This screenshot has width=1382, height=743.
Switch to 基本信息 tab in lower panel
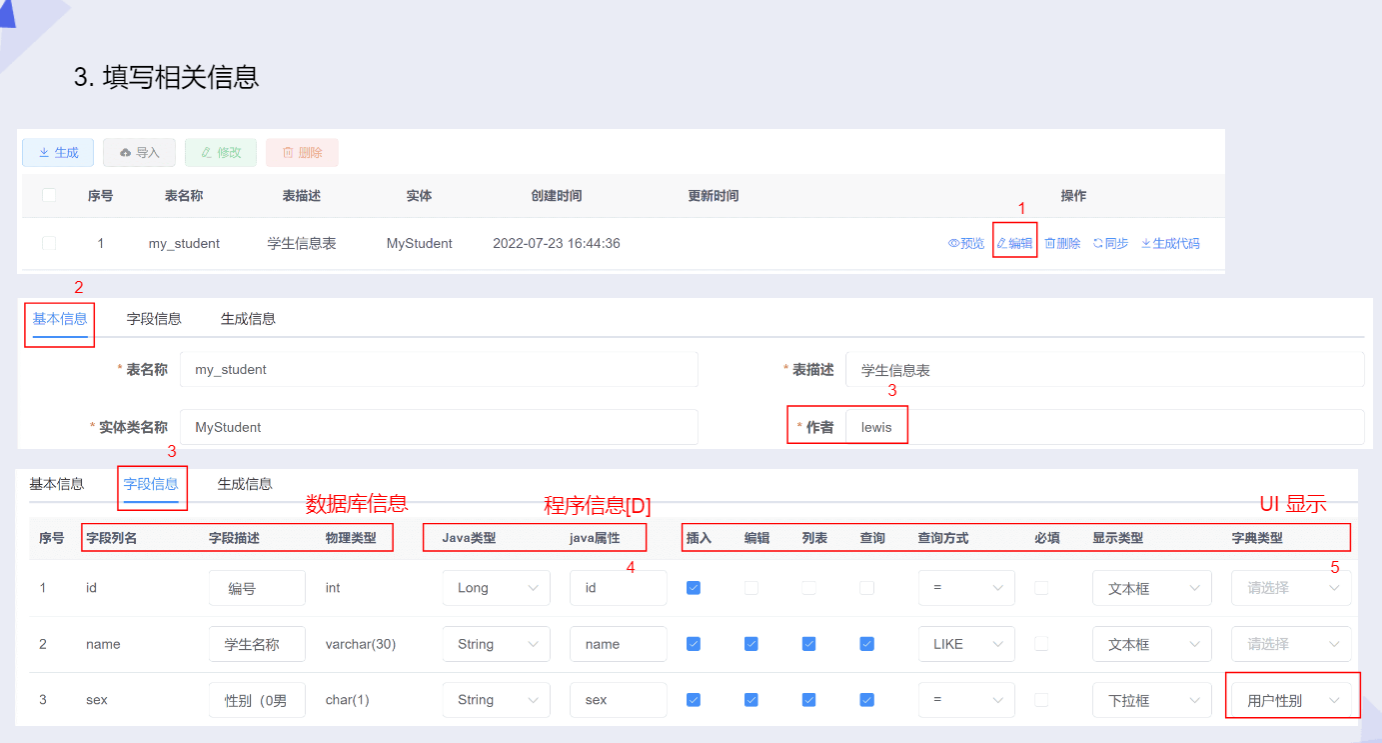point(57,483)
